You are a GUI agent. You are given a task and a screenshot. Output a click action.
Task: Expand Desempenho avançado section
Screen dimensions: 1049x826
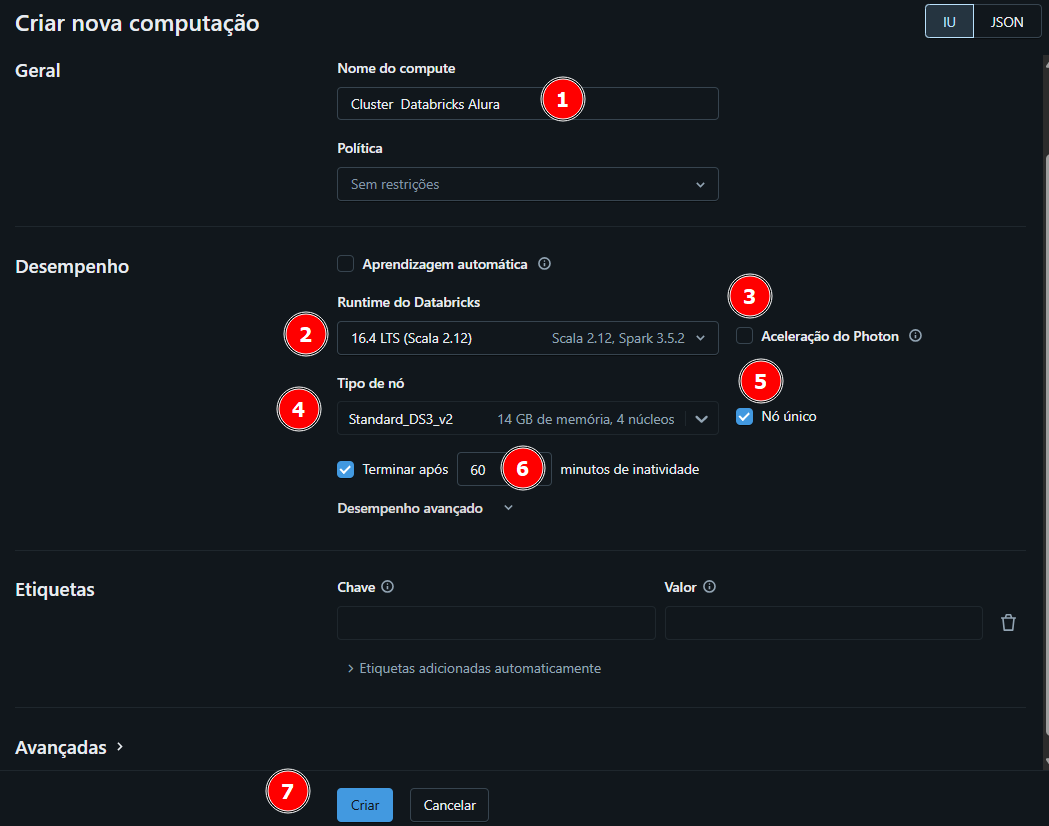pos(425,508)
